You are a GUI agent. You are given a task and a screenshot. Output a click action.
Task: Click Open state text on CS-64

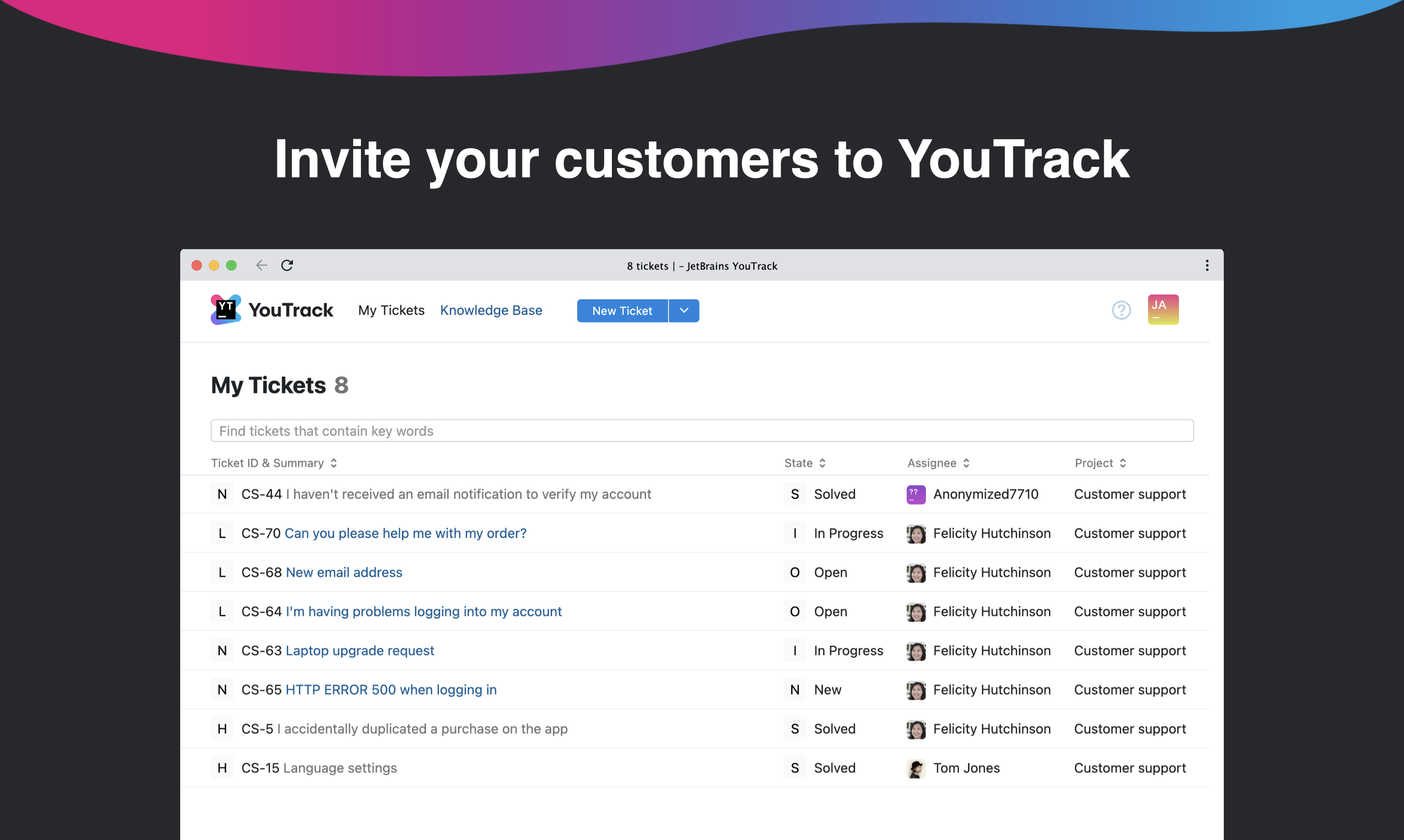click(830, 611)
